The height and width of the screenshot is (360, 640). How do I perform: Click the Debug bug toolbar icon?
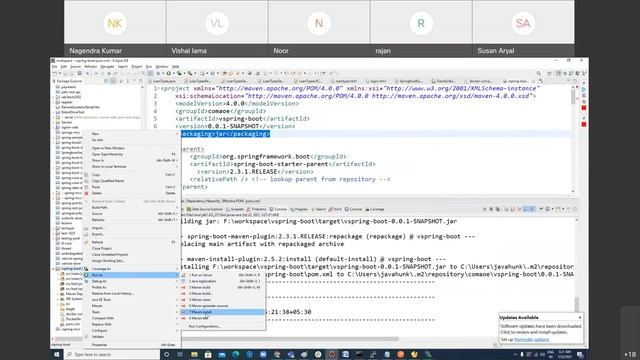click(x=158, y=73)
